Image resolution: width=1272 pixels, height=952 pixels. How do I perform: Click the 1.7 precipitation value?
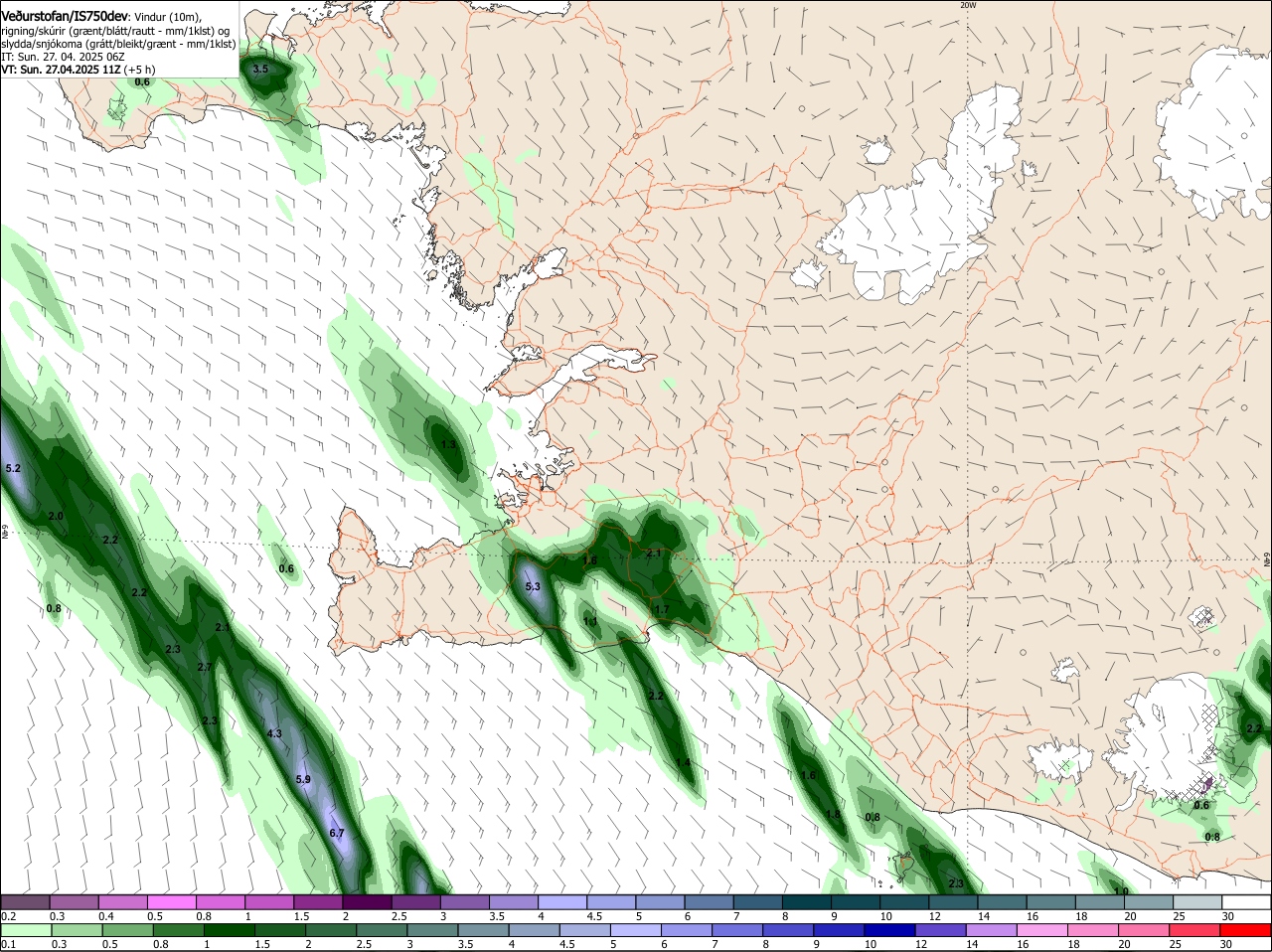[663, 609]
